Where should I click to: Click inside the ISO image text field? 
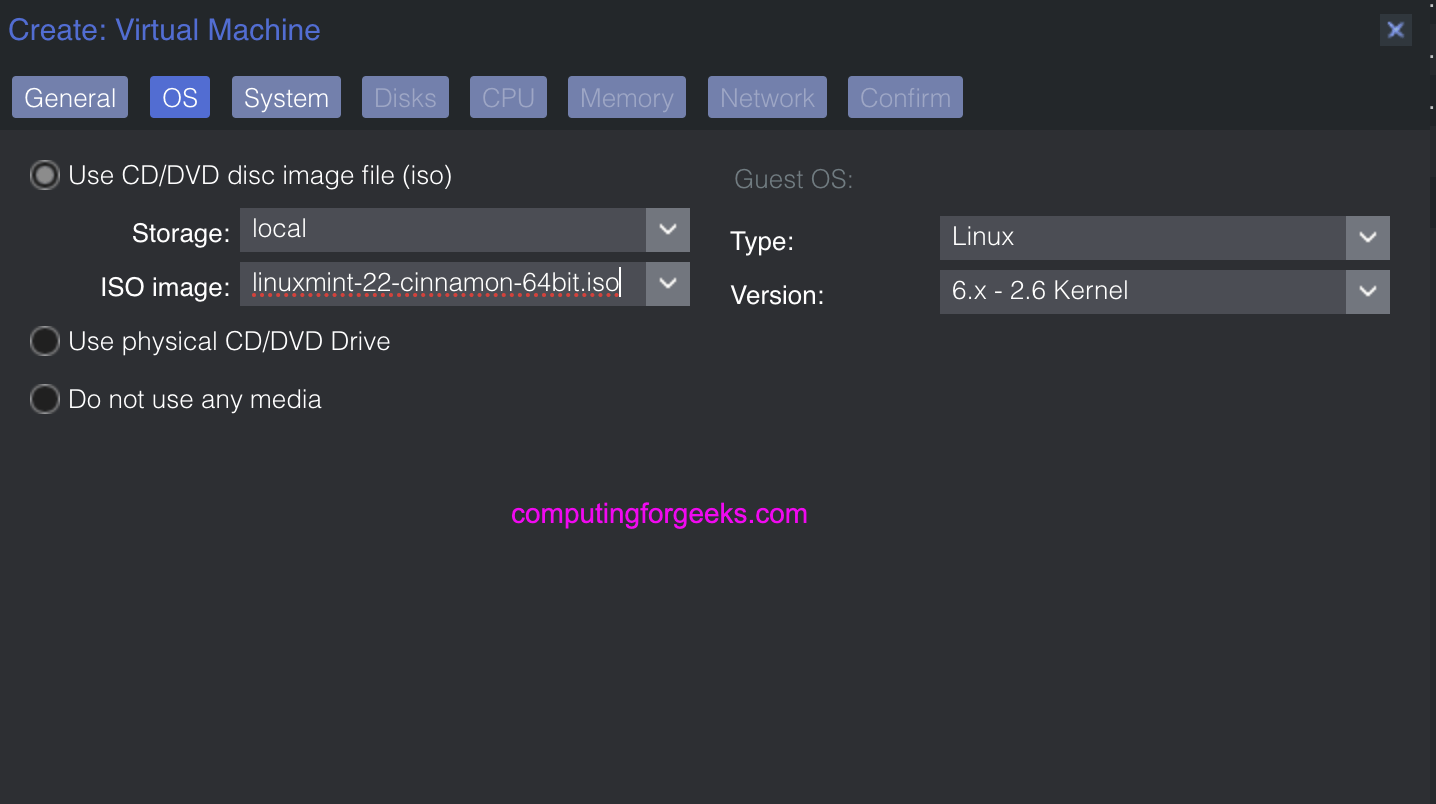tap(440, 284)
